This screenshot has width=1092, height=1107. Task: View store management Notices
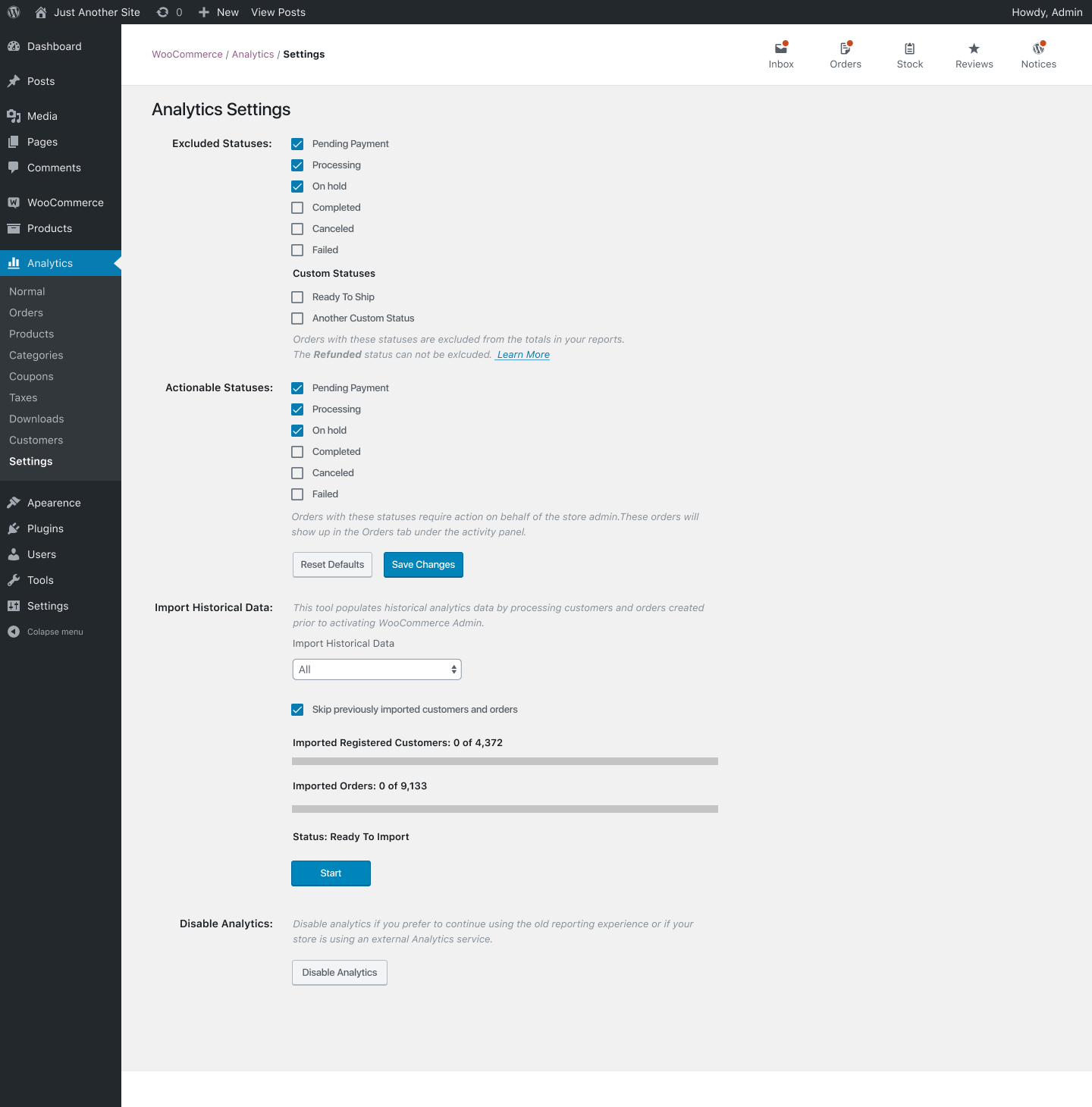(1038, 55)
